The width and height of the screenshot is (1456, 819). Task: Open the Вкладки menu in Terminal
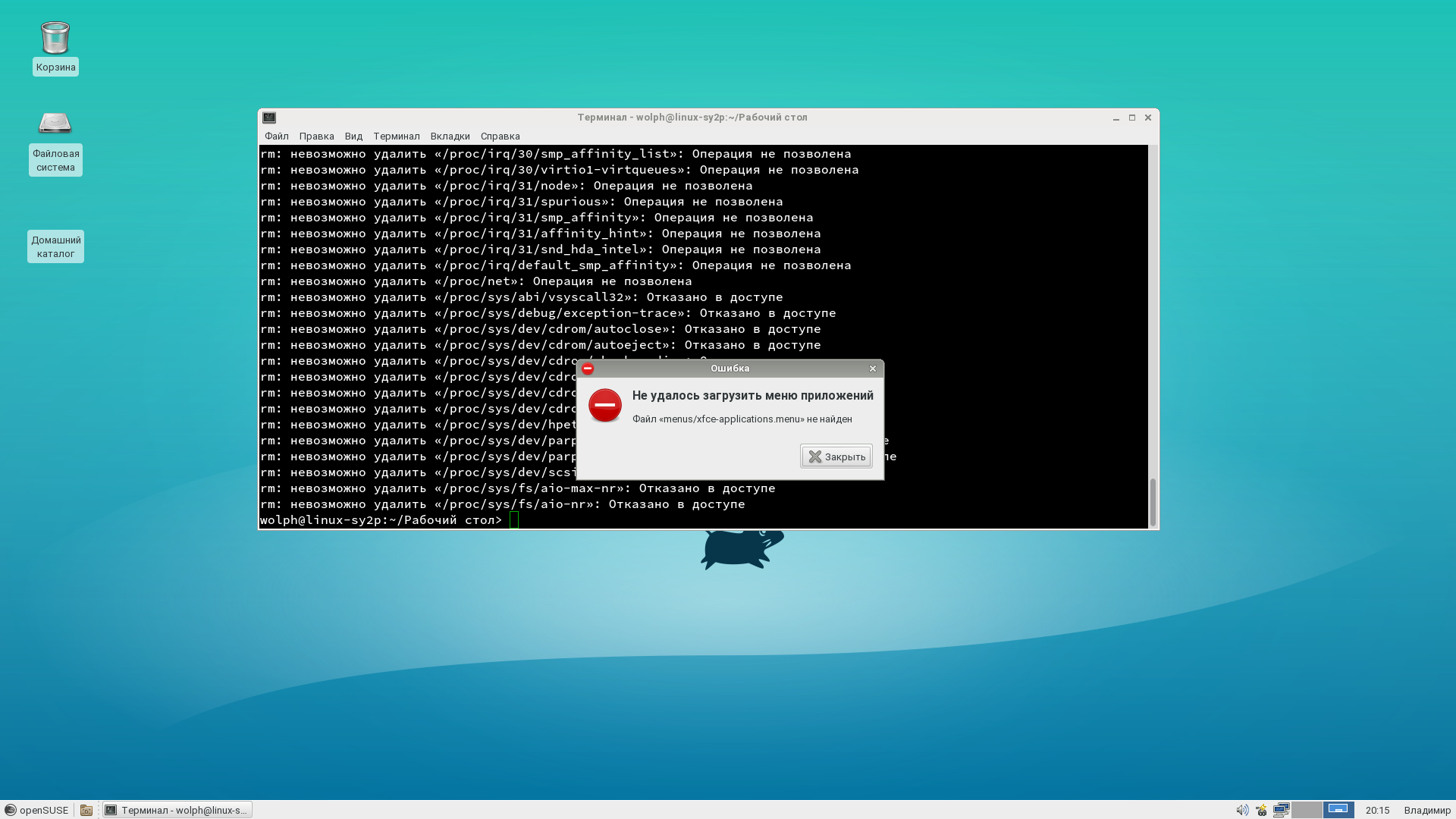point(450,136)
